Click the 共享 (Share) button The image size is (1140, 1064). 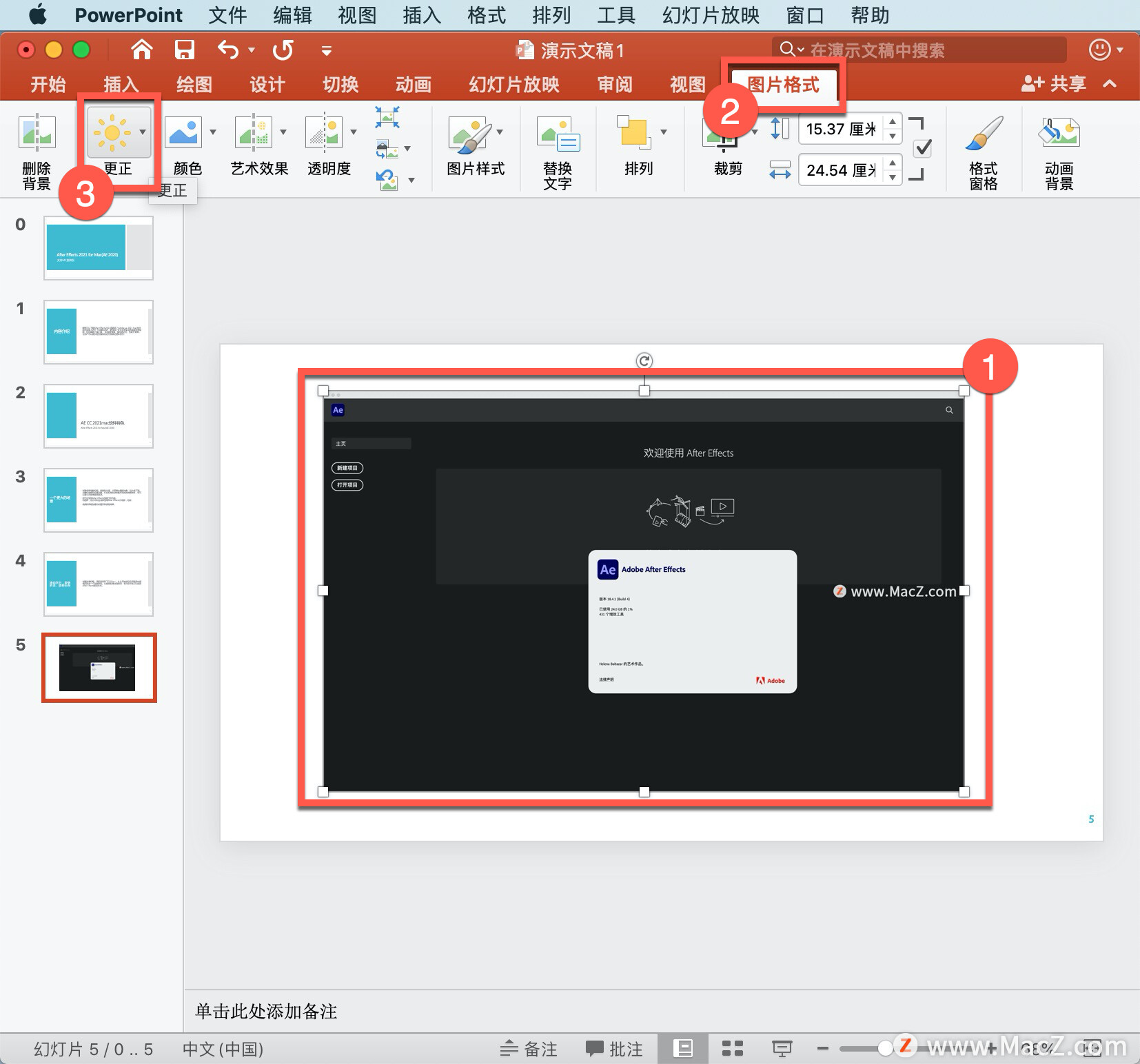click(x=1054, y=84)
